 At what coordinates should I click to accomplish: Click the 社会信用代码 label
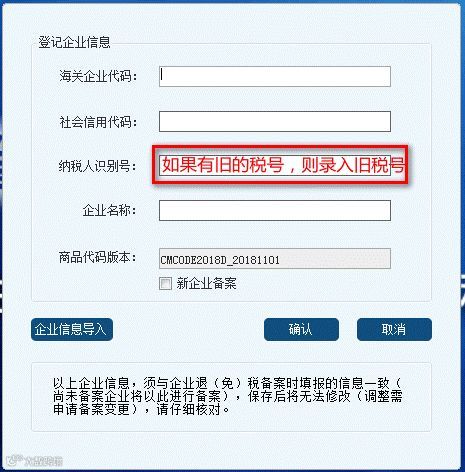point(98,122)
